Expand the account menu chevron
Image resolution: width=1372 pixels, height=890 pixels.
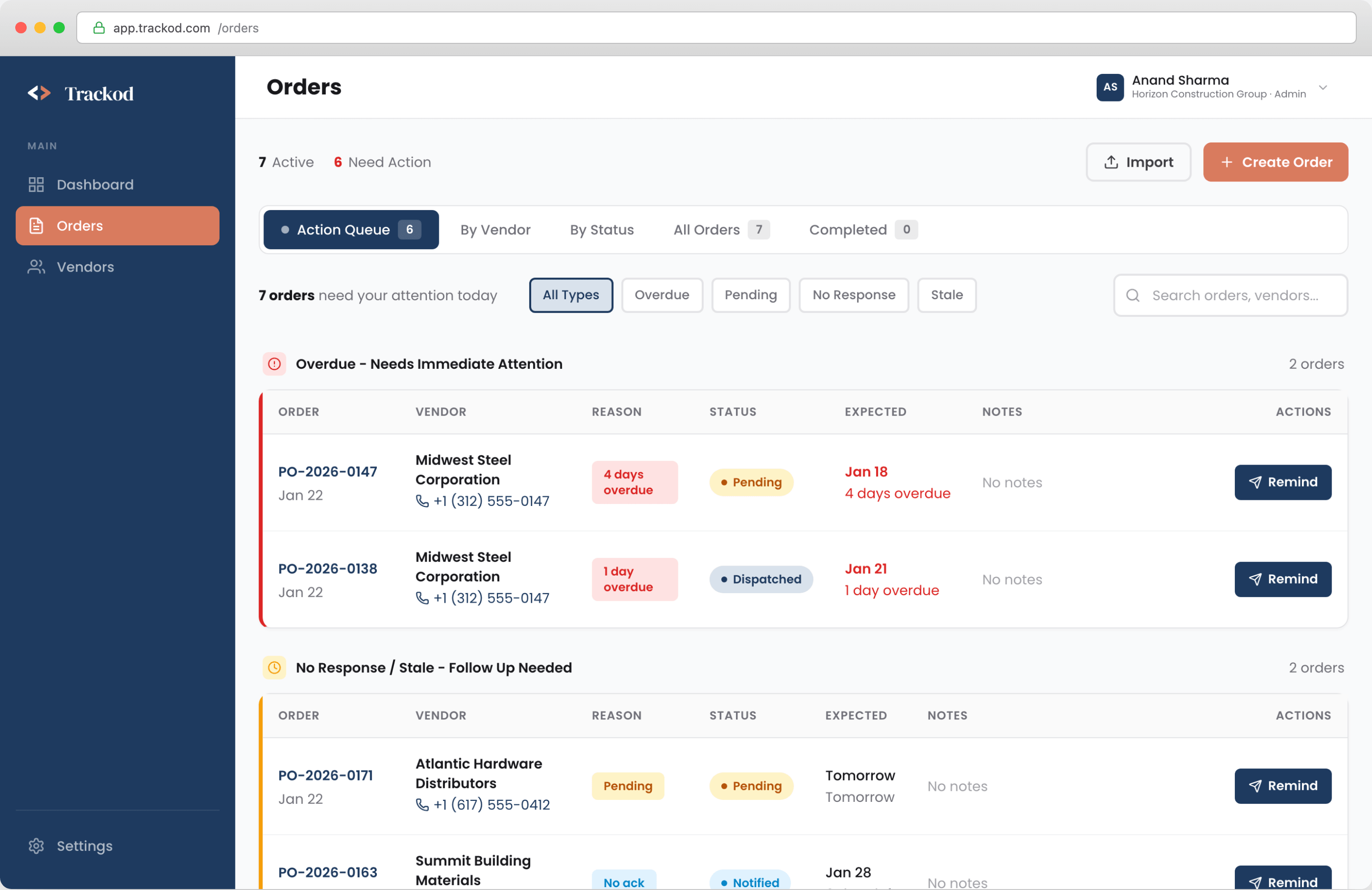(x=1323, y=88)
